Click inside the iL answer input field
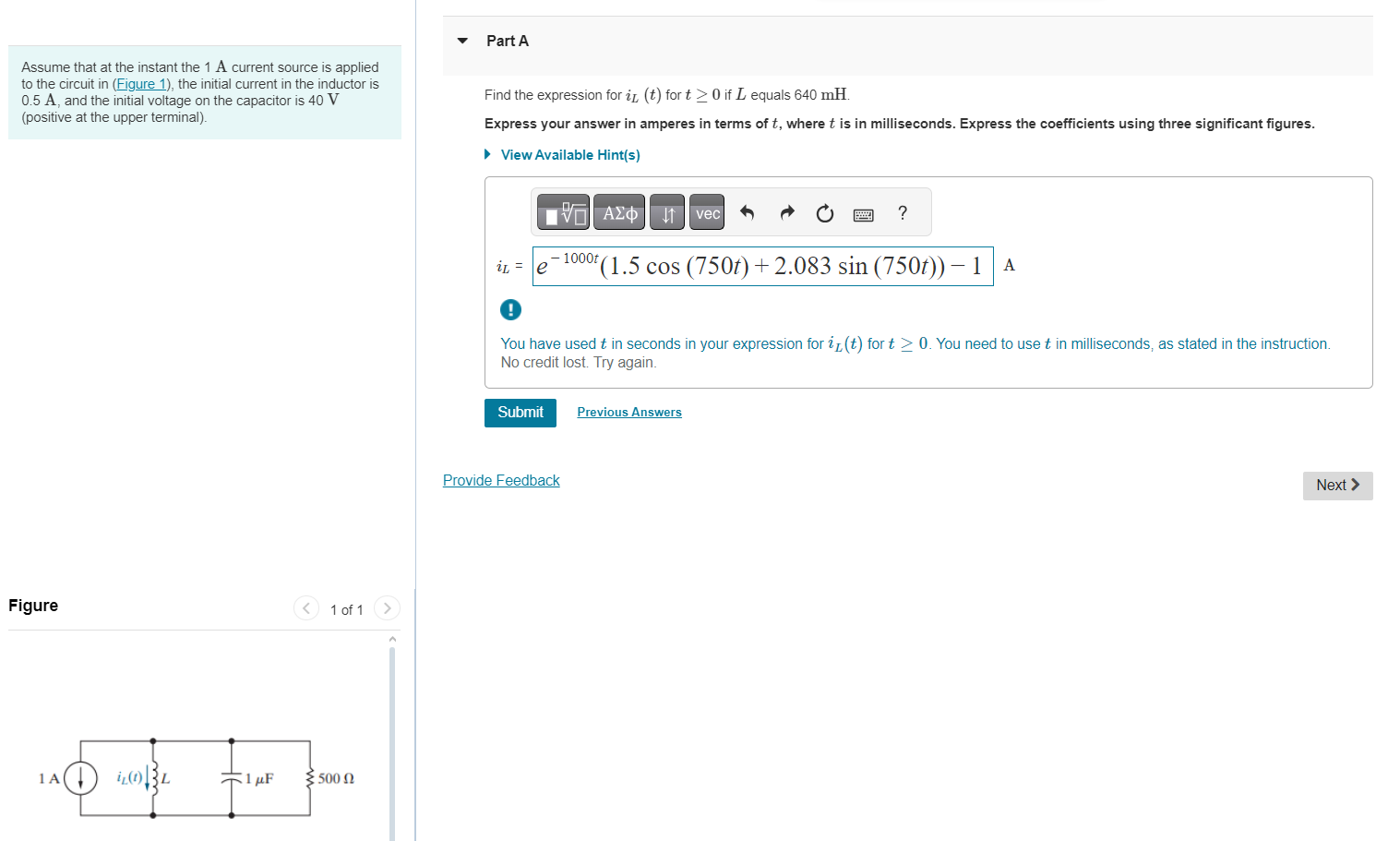The image size is (1400, 841). (x=763, y=266)
